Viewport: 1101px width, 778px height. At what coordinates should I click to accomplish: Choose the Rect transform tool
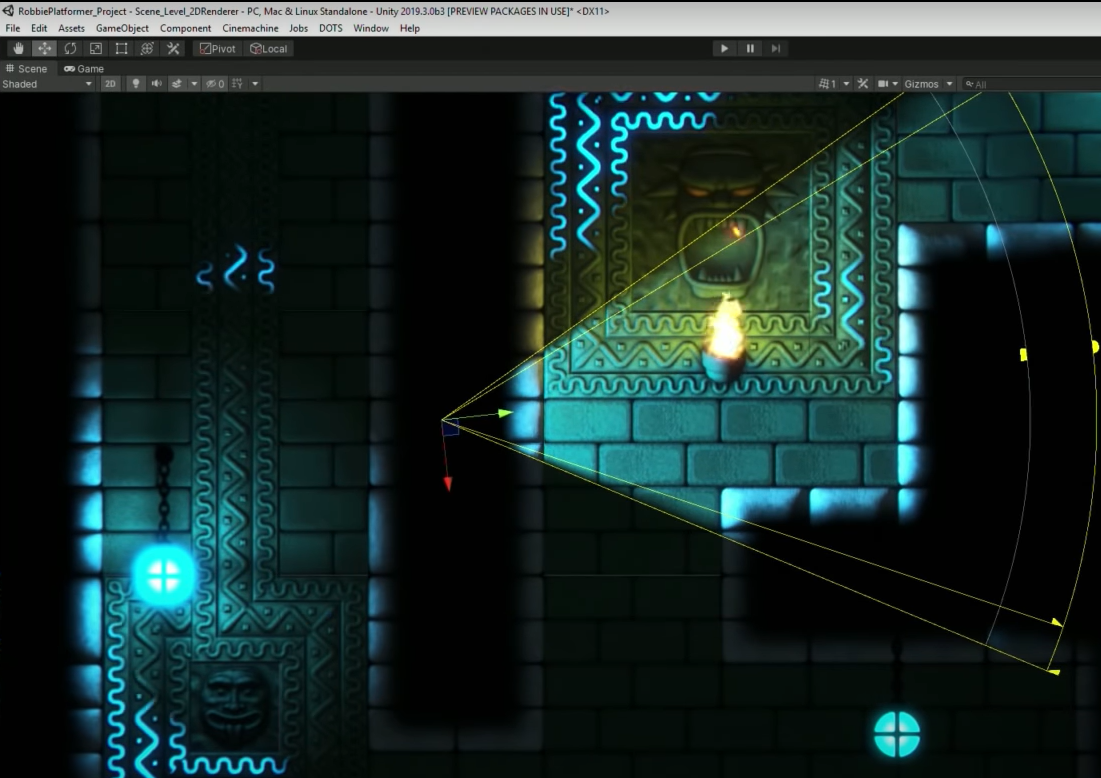(x=120, y=47)
